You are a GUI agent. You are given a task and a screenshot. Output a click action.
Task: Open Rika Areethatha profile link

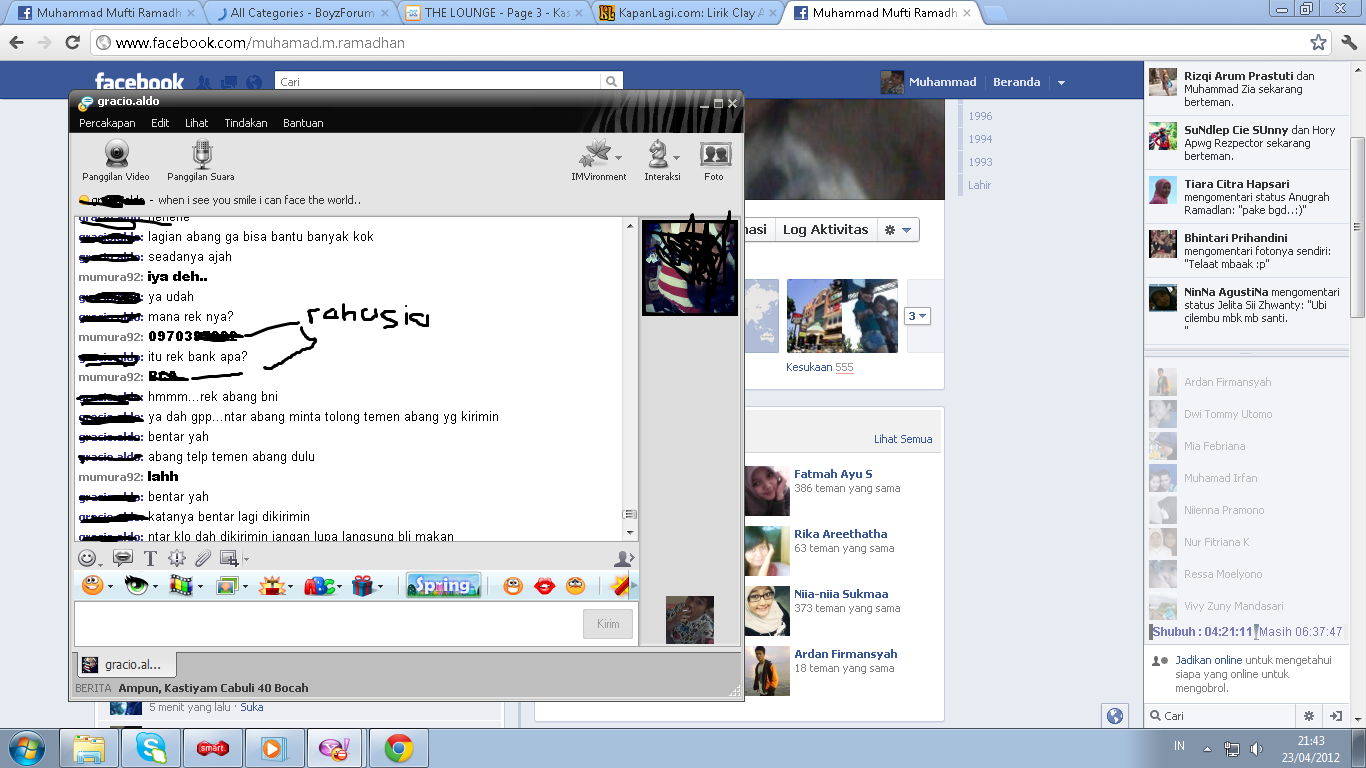click(841, 534)
